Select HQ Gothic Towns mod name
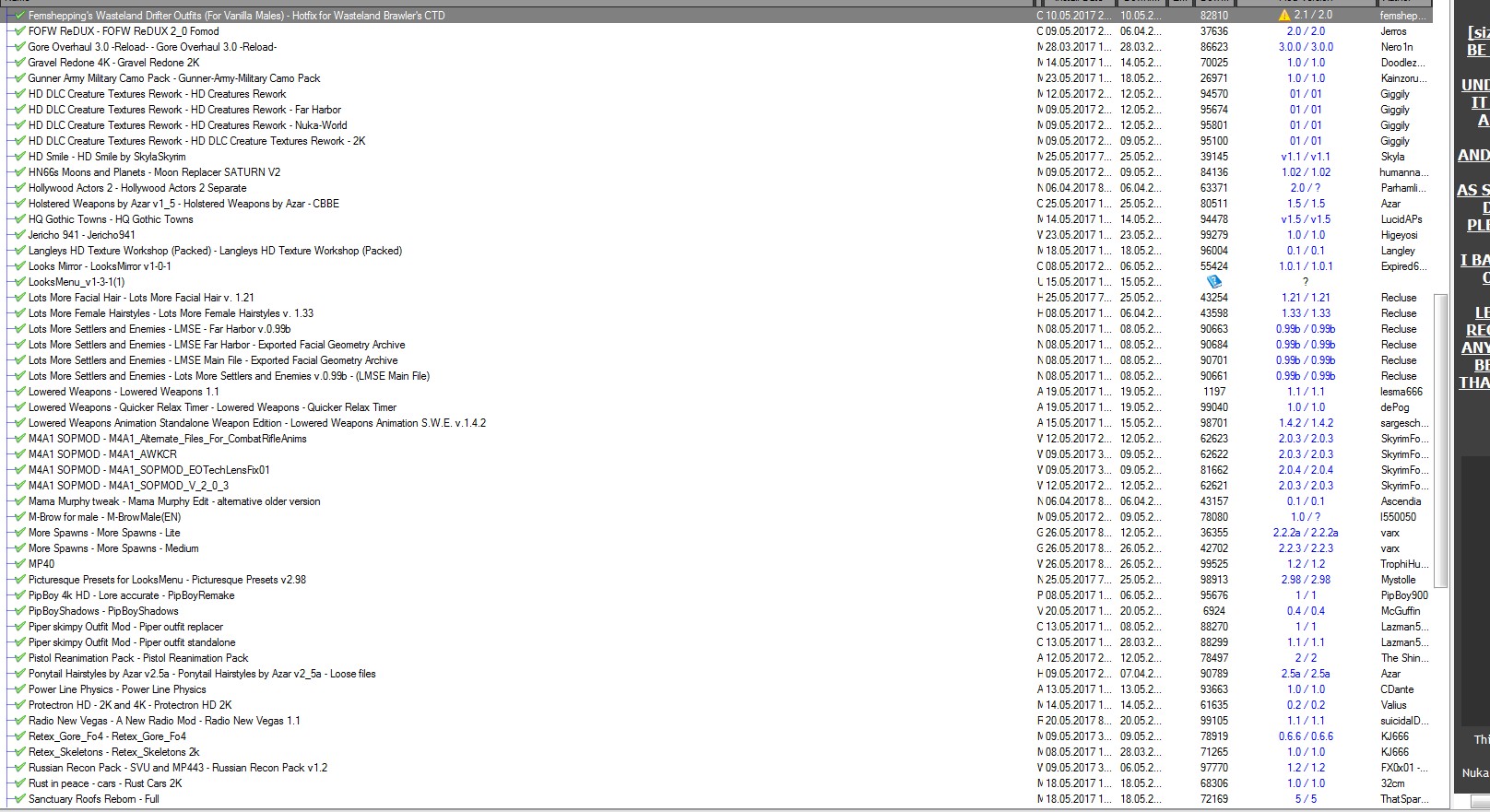1490x812 pixels. [111, 219]
